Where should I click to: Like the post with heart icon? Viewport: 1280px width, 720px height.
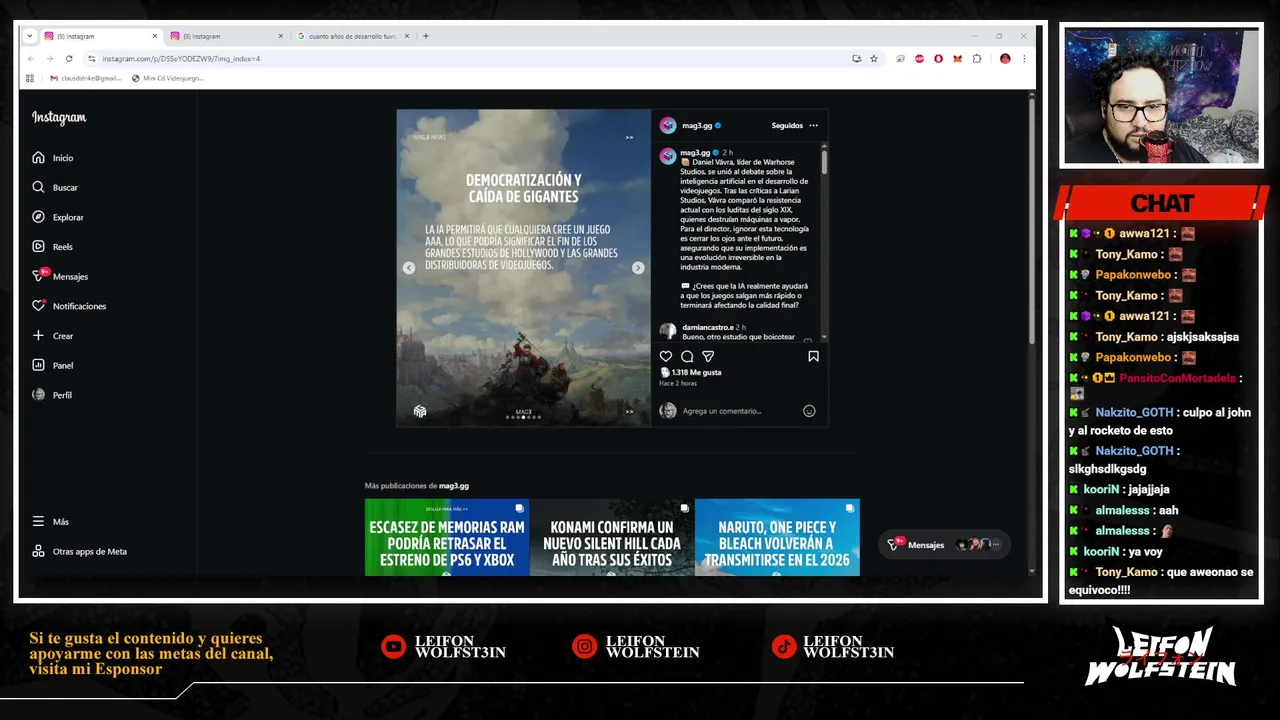[666, 356]
